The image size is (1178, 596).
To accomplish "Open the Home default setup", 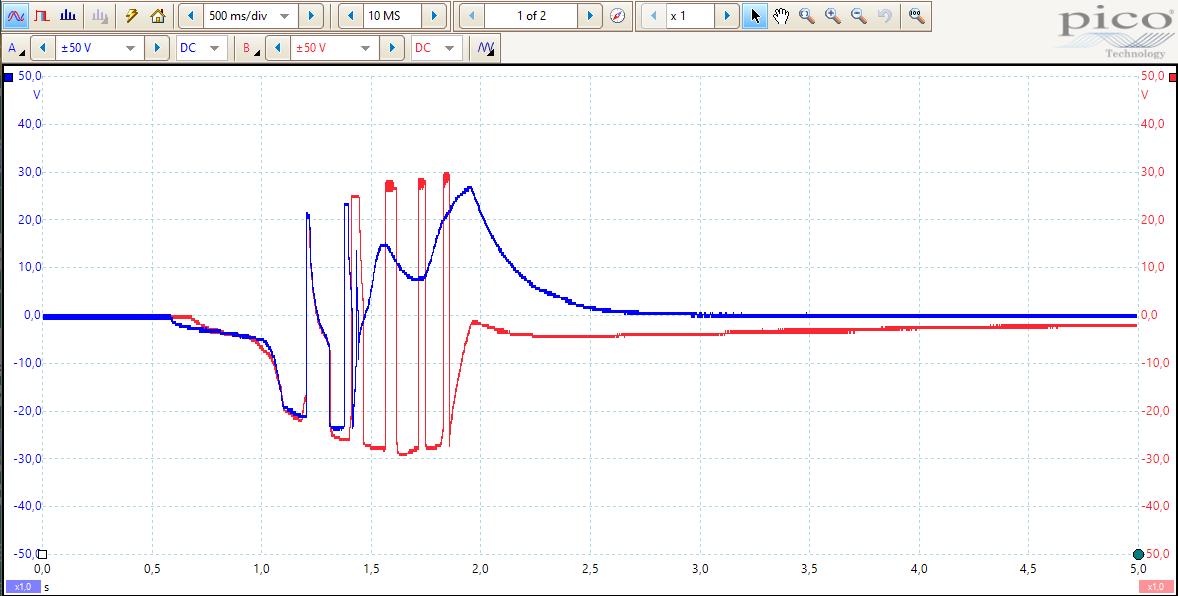I will (157, 15).
